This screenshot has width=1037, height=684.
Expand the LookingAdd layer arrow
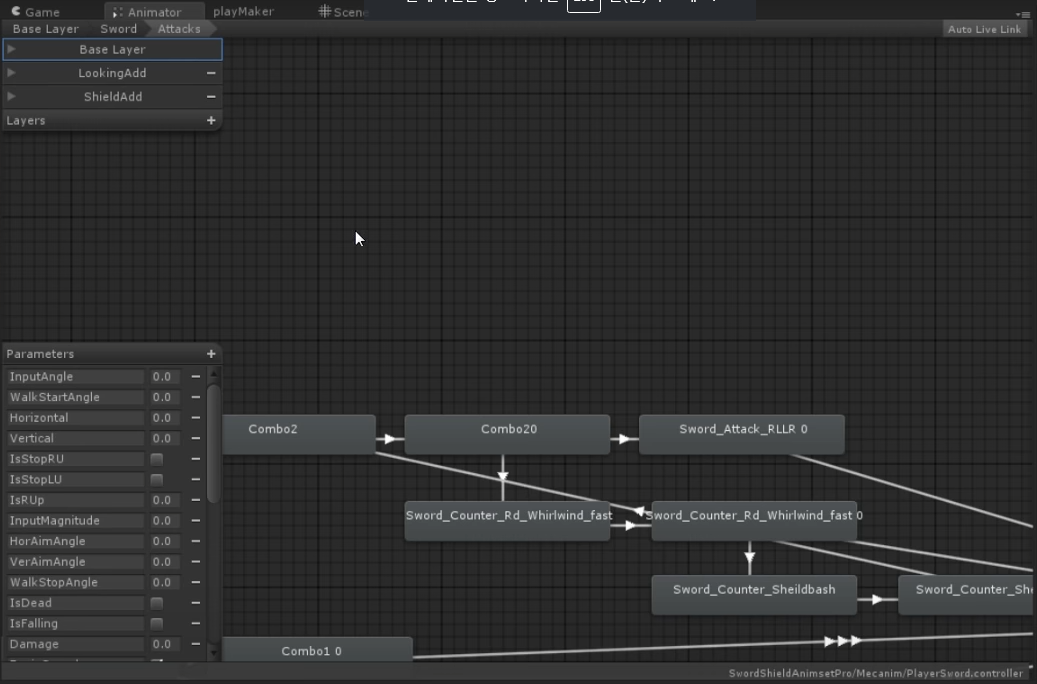coord(11,73)
